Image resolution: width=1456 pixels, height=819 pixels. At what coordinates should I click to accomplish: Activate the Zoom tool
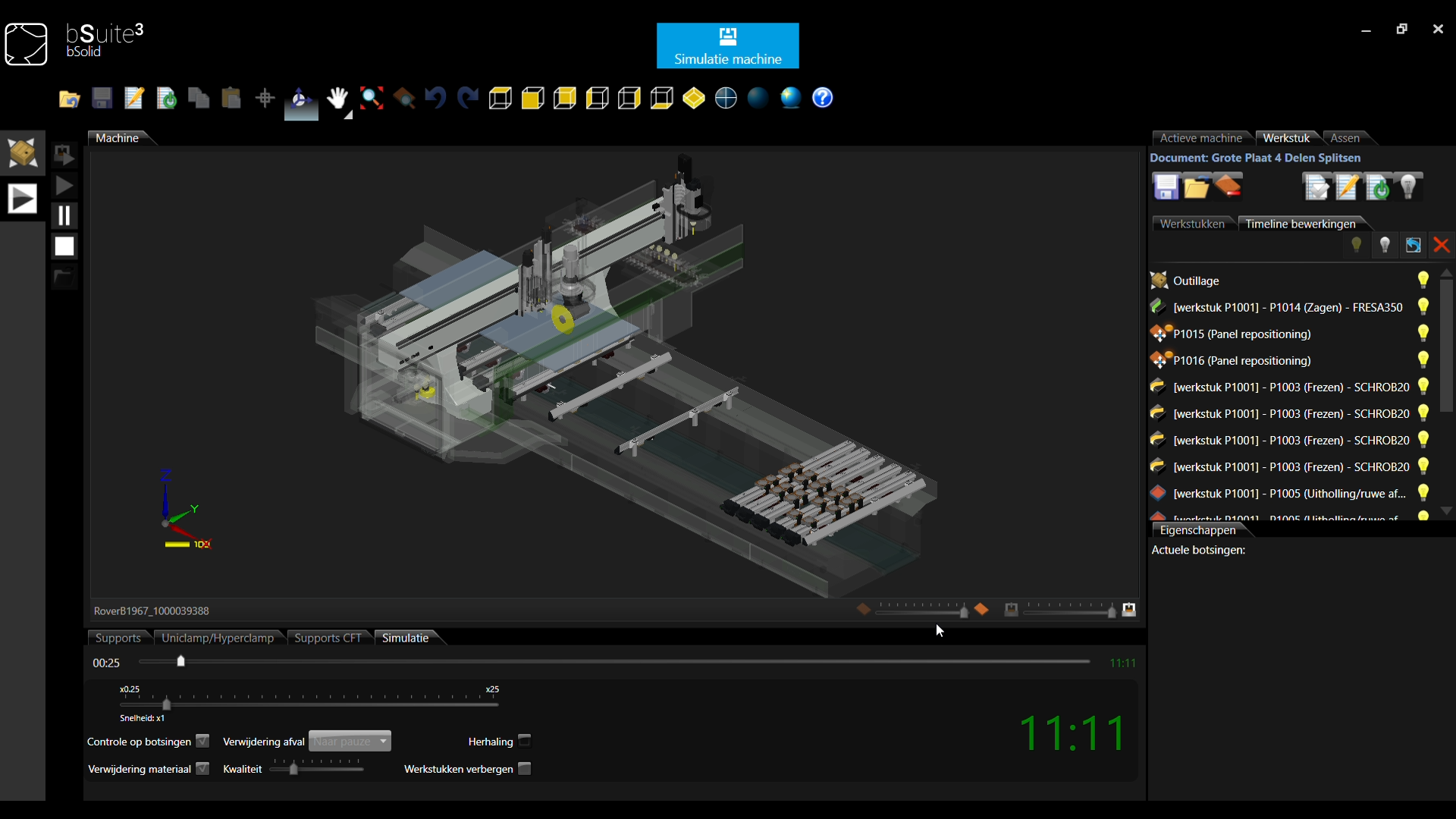372,98
